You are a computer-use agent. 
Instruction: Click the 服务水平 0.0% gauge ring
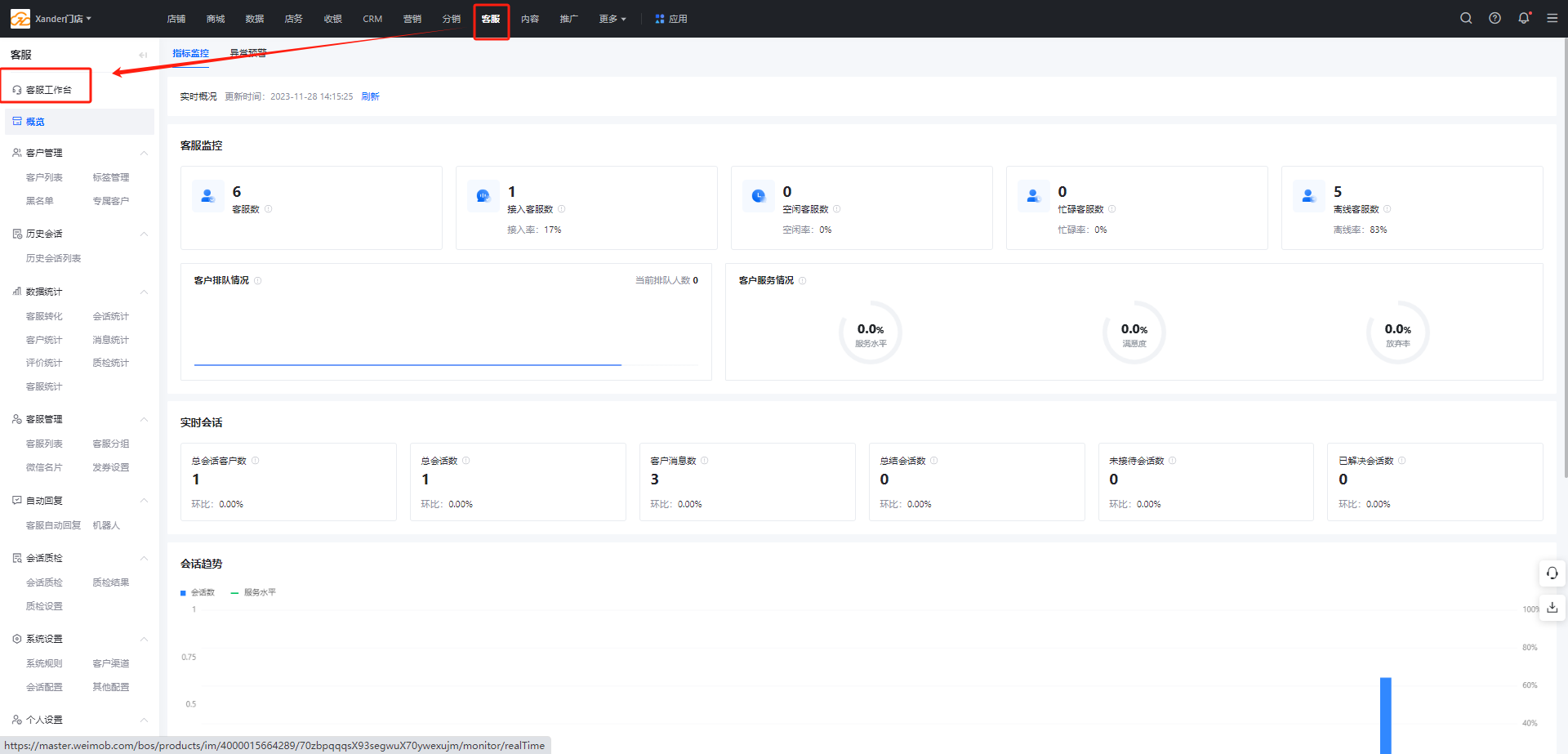871,332
